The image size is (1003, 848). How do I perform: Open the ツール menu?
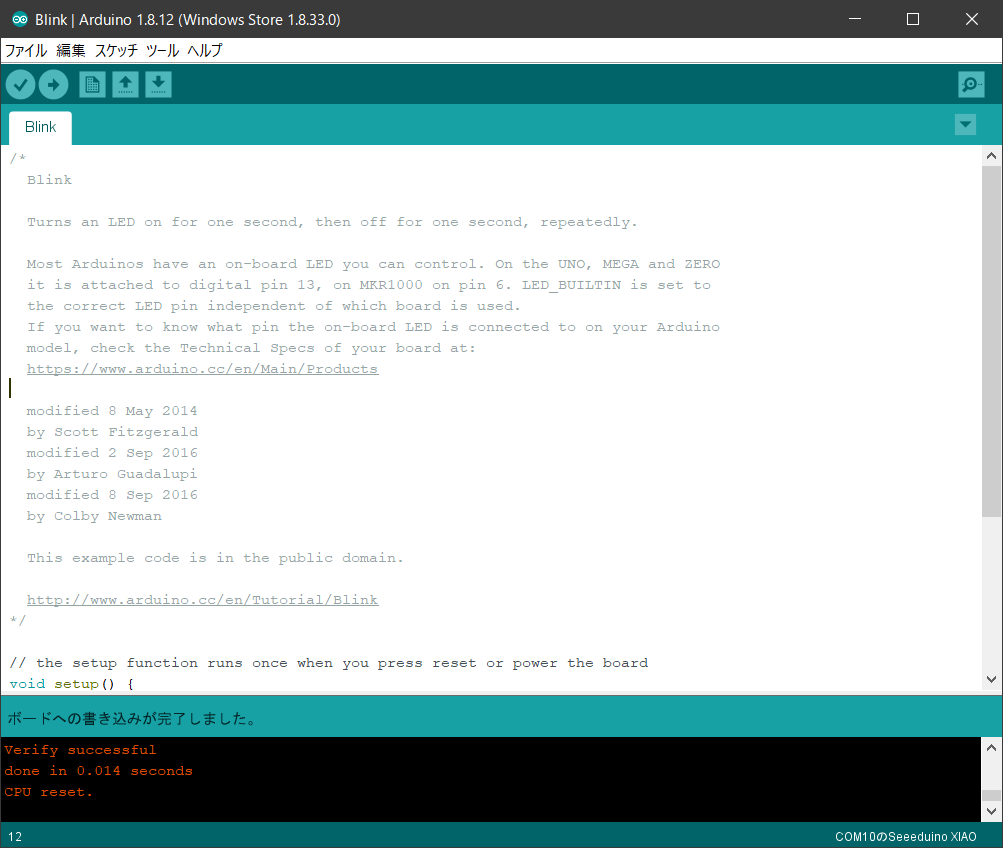coord(162,51)
